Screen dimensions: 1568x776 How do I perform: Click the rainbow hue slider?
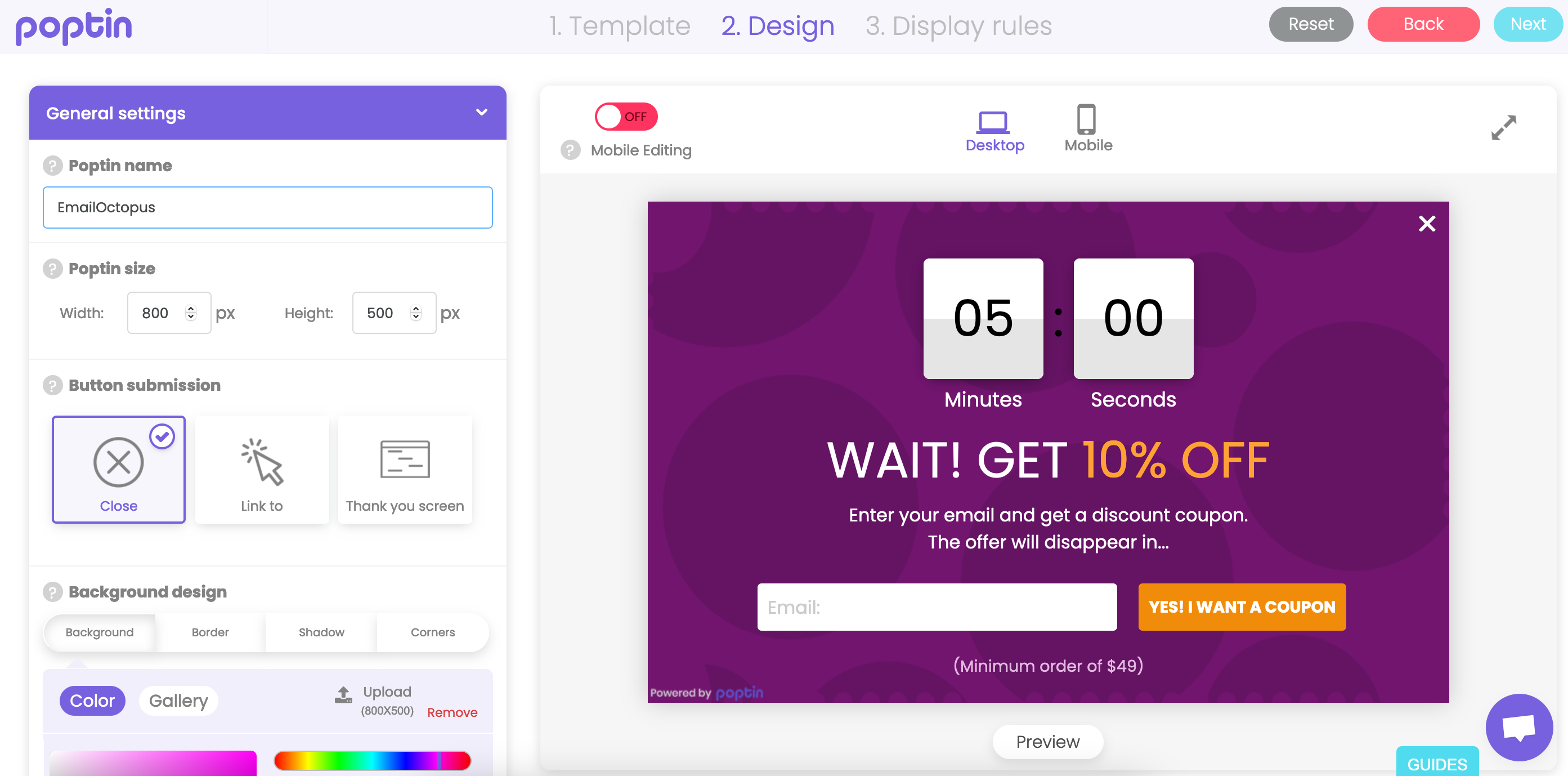373,760
